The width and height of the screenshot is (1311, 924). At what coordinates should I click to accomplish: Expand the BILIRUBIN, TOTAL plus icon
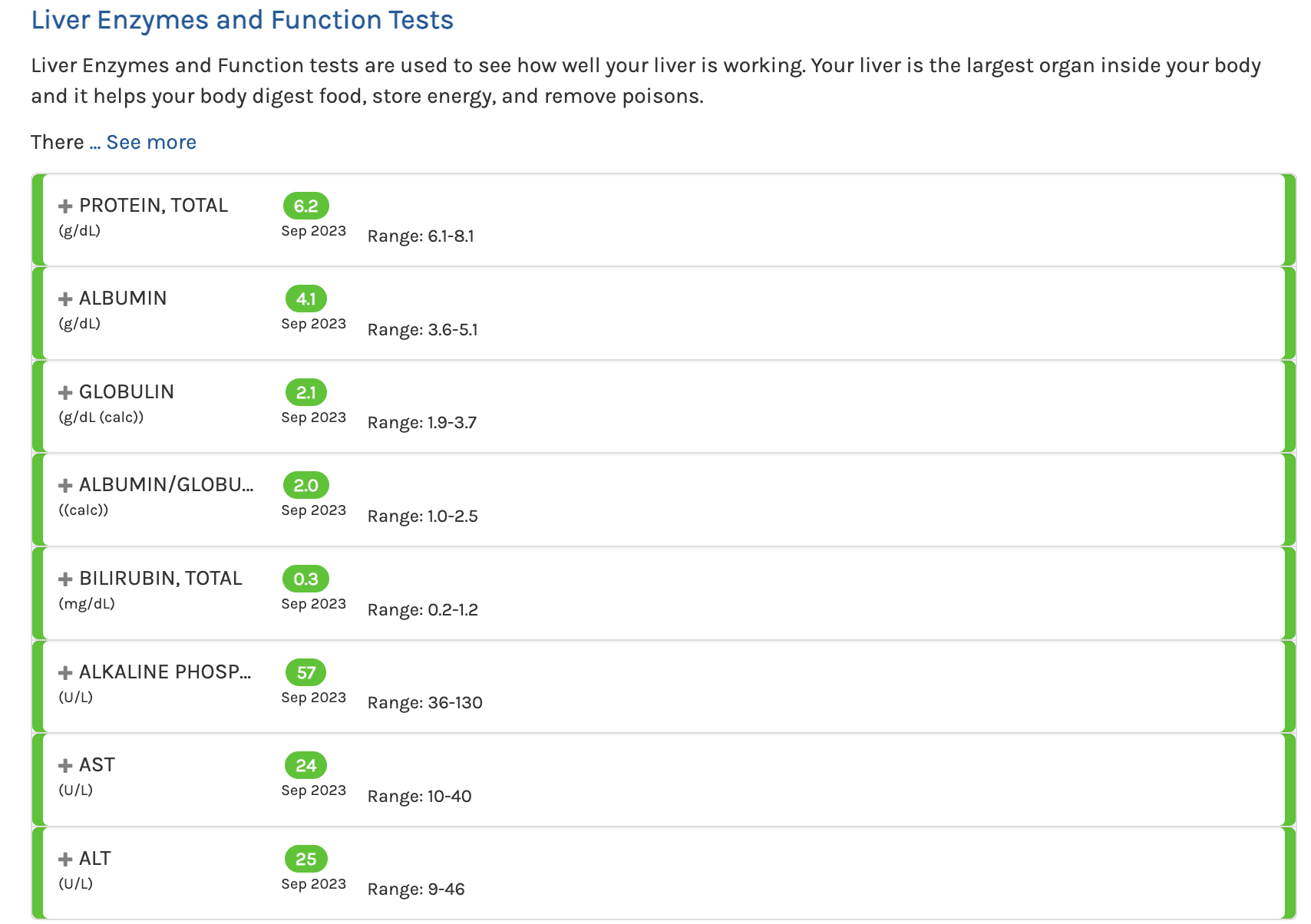click(66, 579)
